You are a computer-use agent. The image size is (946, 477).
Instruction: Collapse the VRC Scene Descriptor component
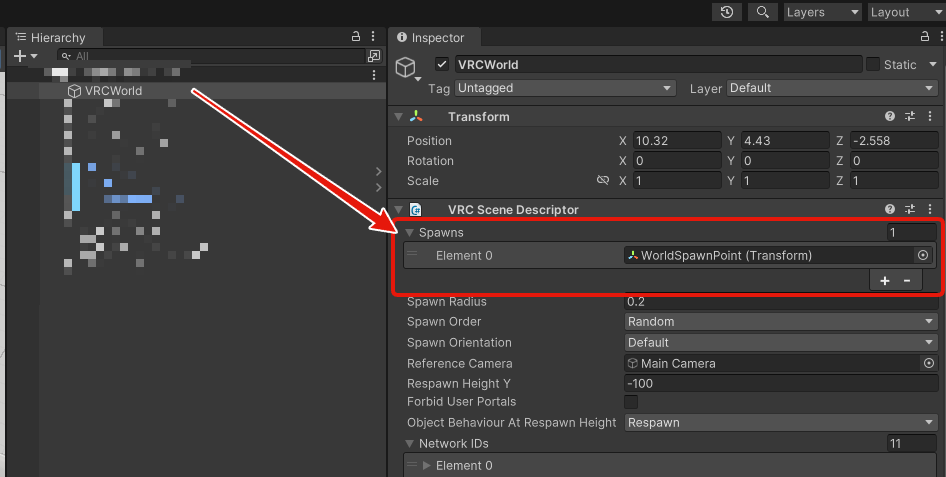[x=398, y=209]
